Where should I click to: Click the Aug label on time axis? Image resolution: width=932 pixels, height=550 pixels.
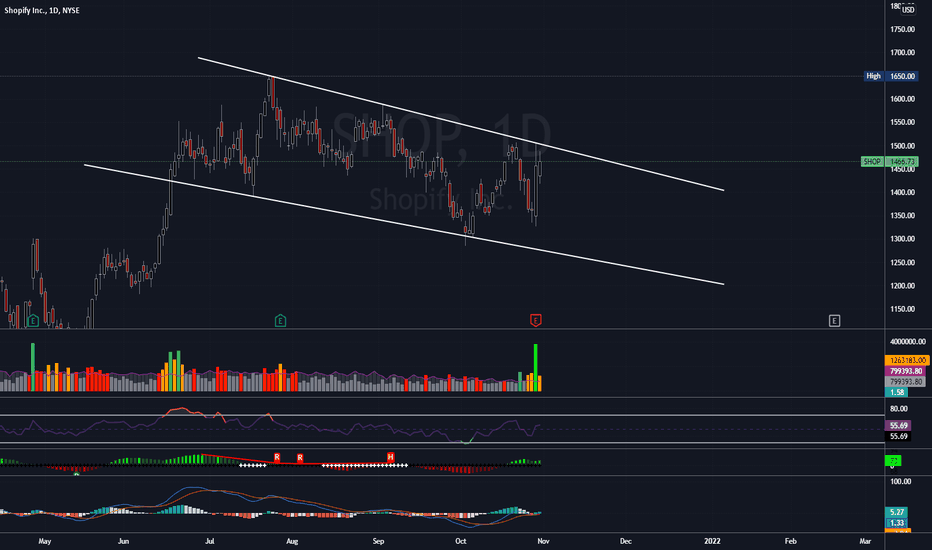(292, 542)
